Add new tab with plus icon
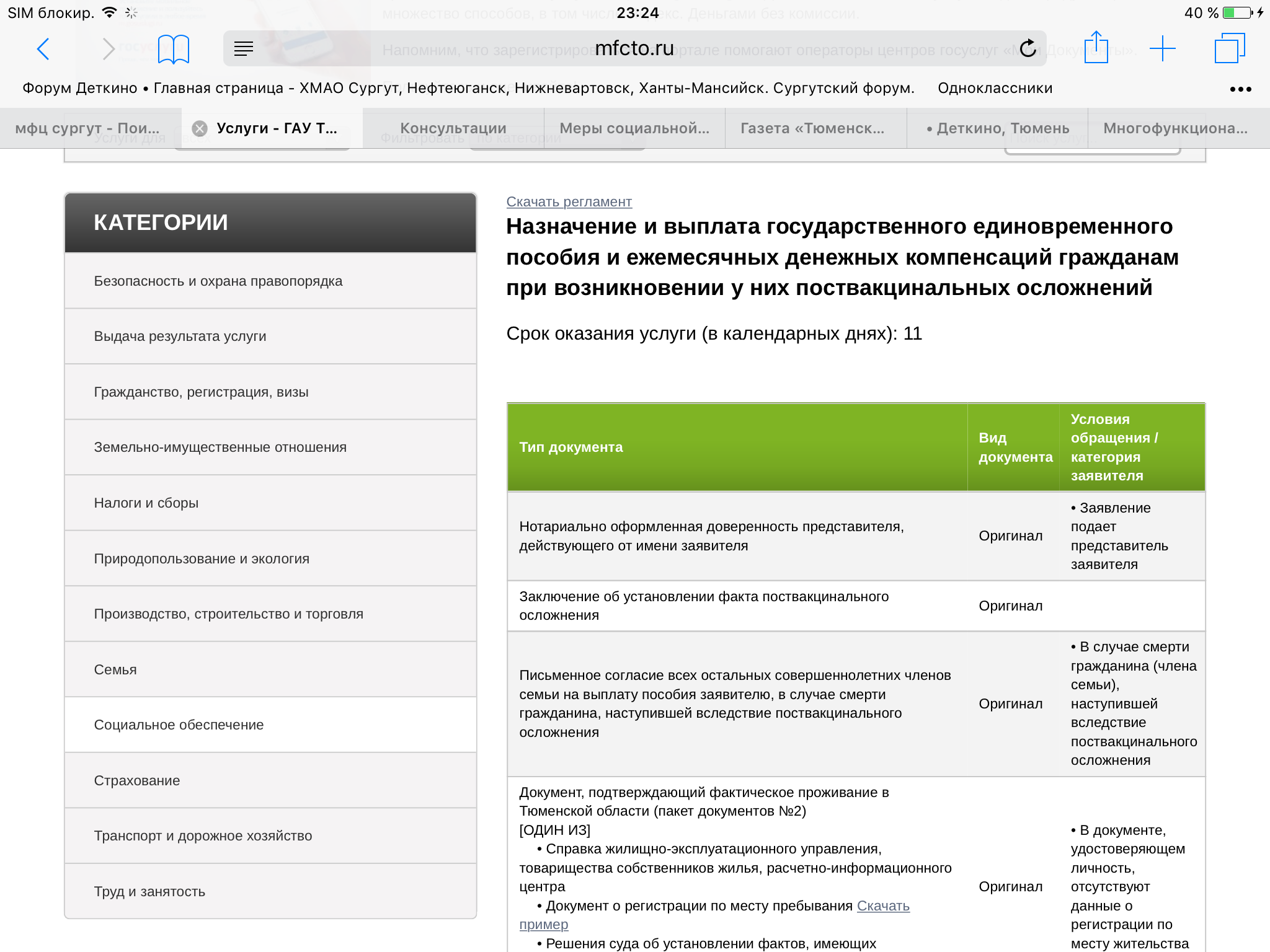 [1162, 48]
